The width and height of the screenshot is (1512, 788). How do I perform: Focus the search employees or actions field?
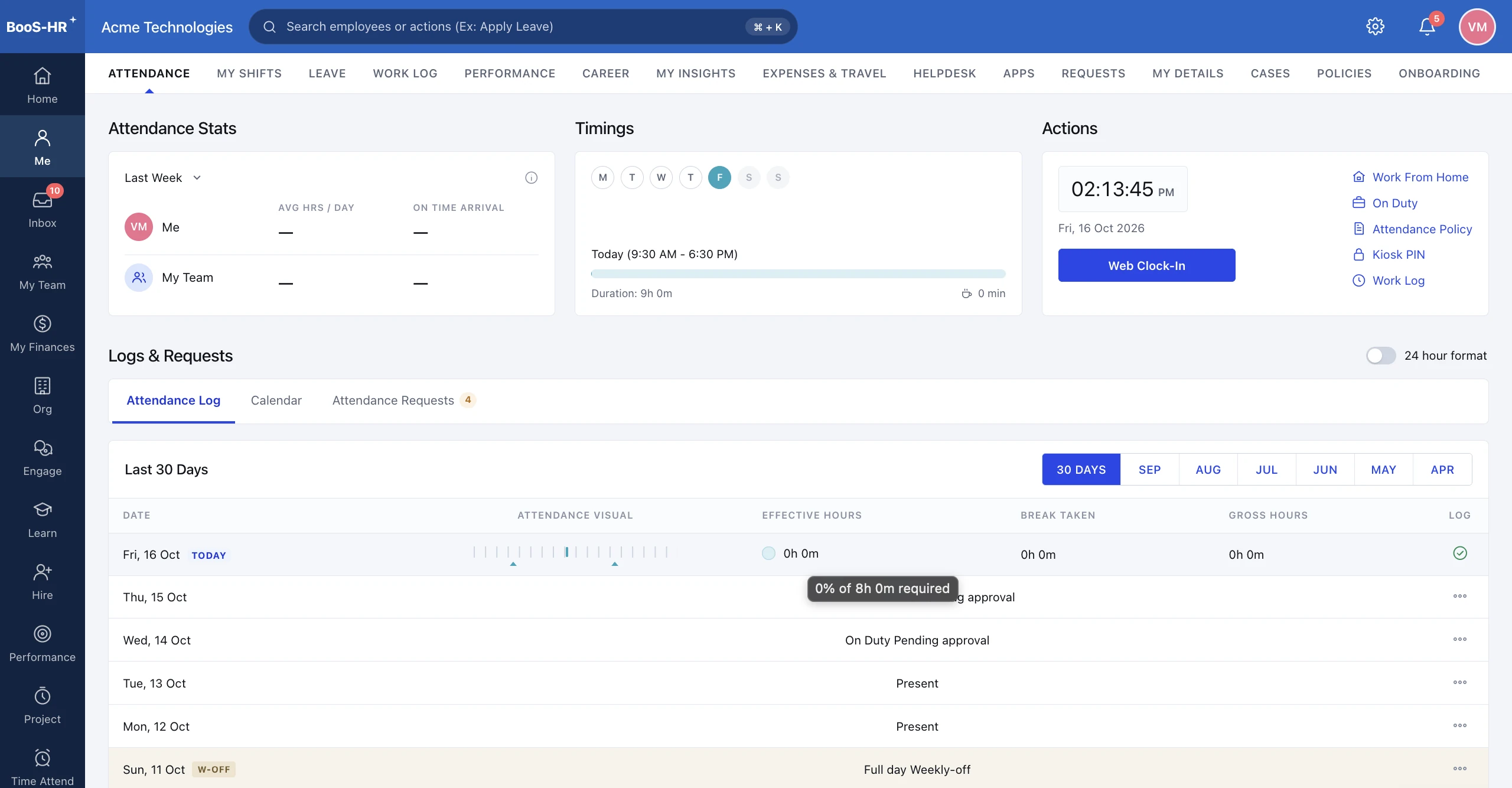tap(523, 27)
